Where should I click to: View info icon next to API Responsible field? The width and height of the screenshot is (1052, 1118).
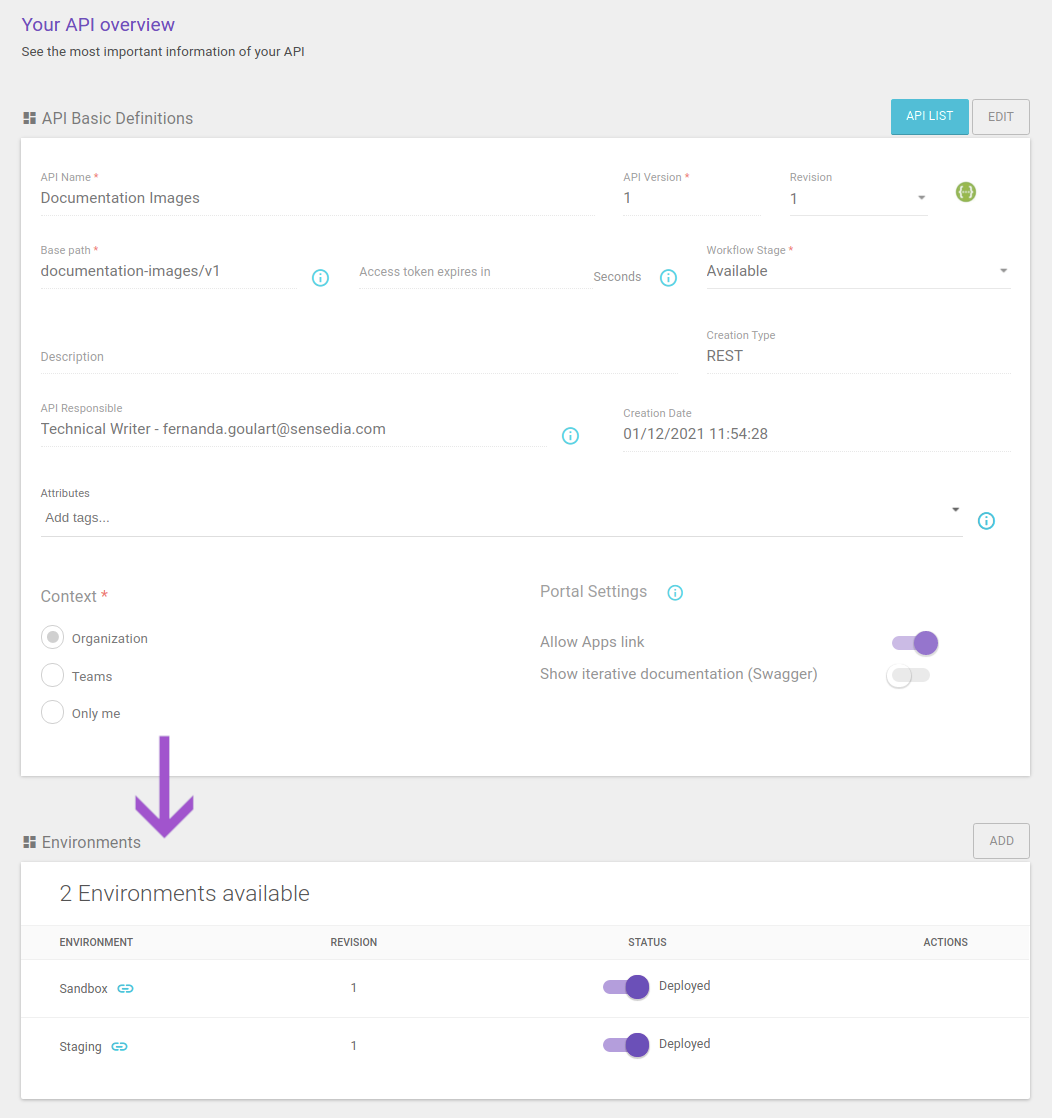(570, 436)
